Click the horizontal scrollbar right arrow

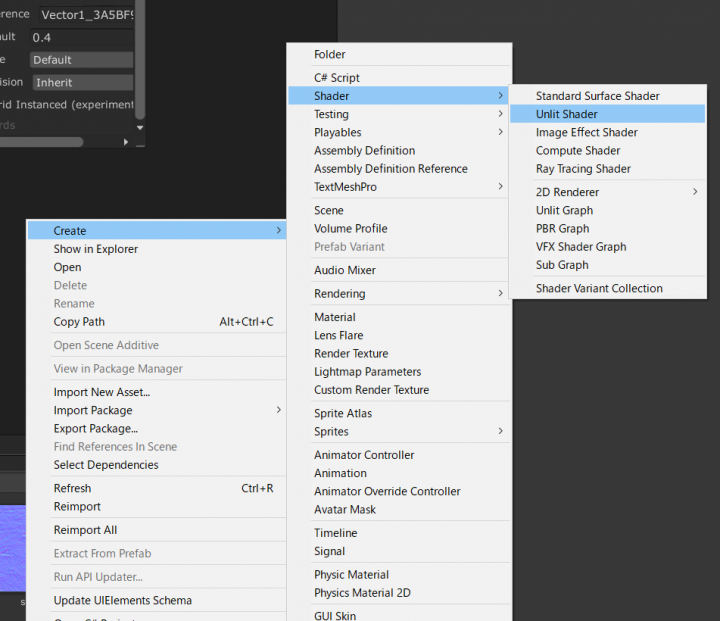126,142
